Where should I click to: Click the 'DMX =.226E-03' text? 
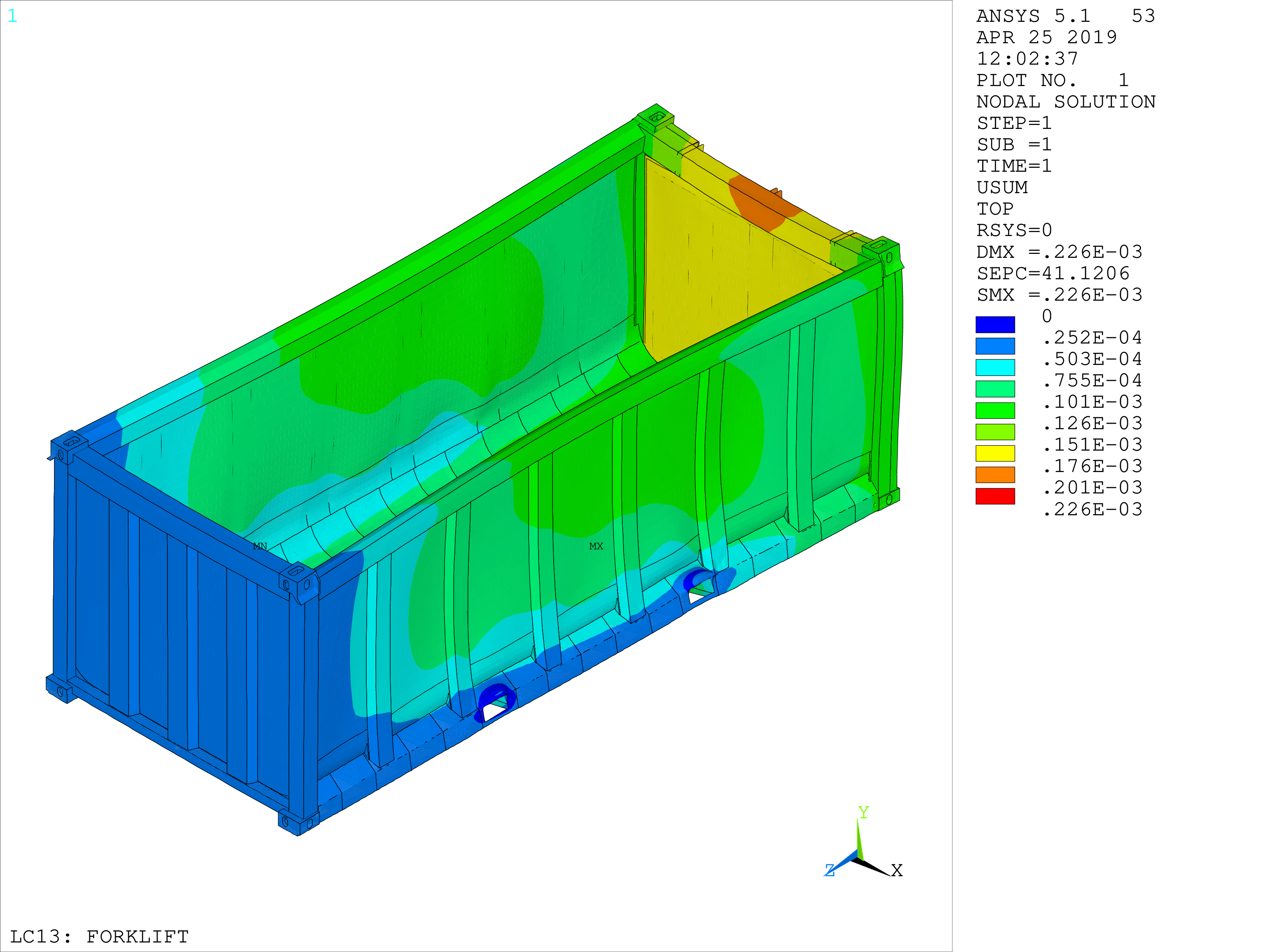1060,252
